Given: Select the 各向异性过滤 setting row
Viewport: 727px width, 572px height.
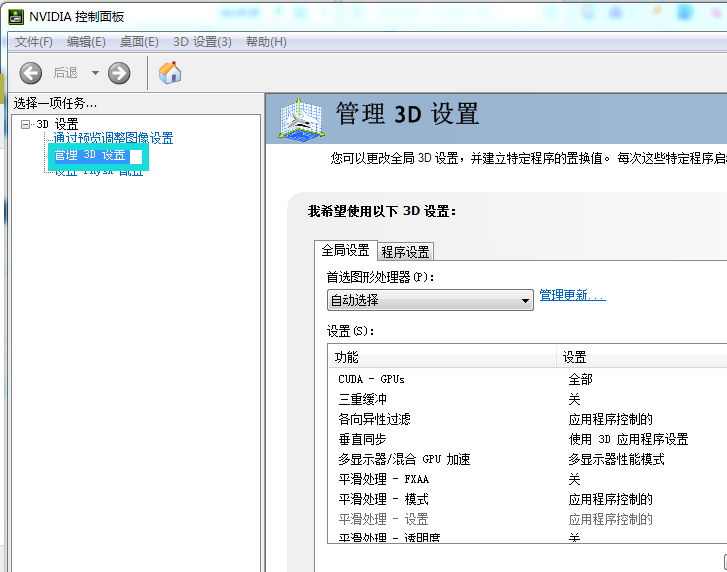Looking at the screenshot, I should click(x=528, y=419).
